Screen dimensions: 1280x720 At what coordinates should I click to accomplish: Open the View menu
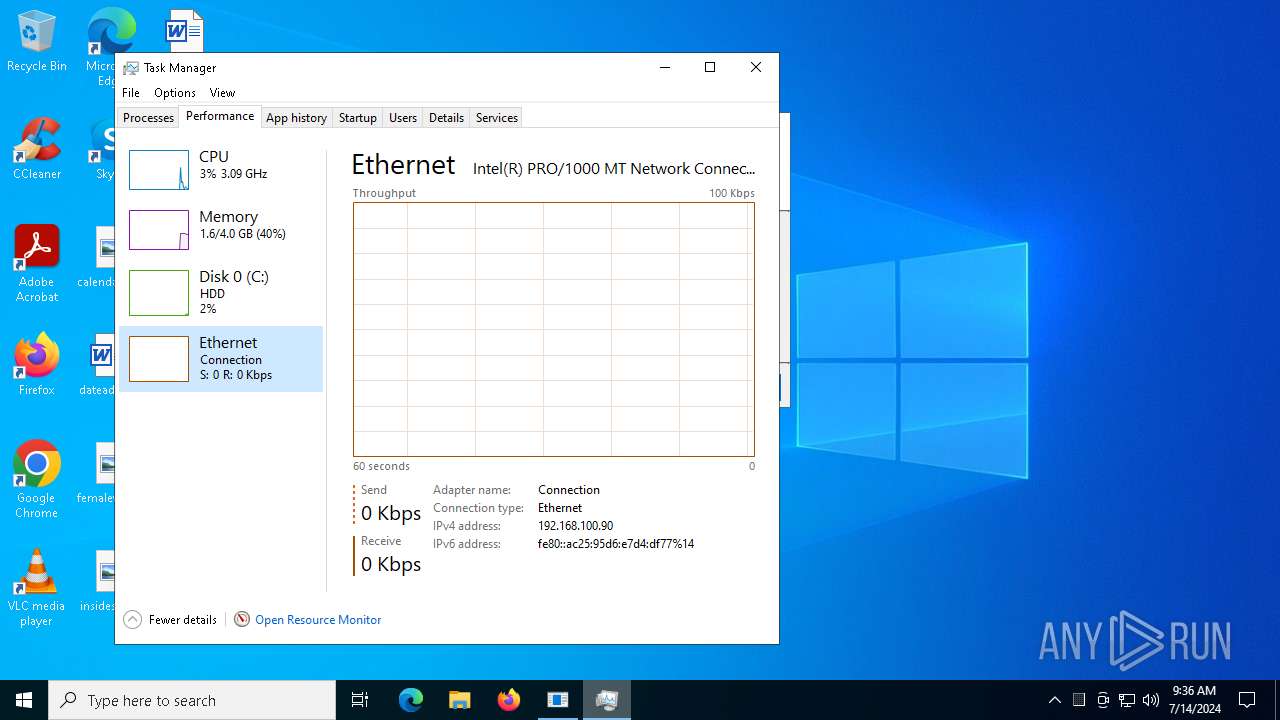(x=222, y=93)
